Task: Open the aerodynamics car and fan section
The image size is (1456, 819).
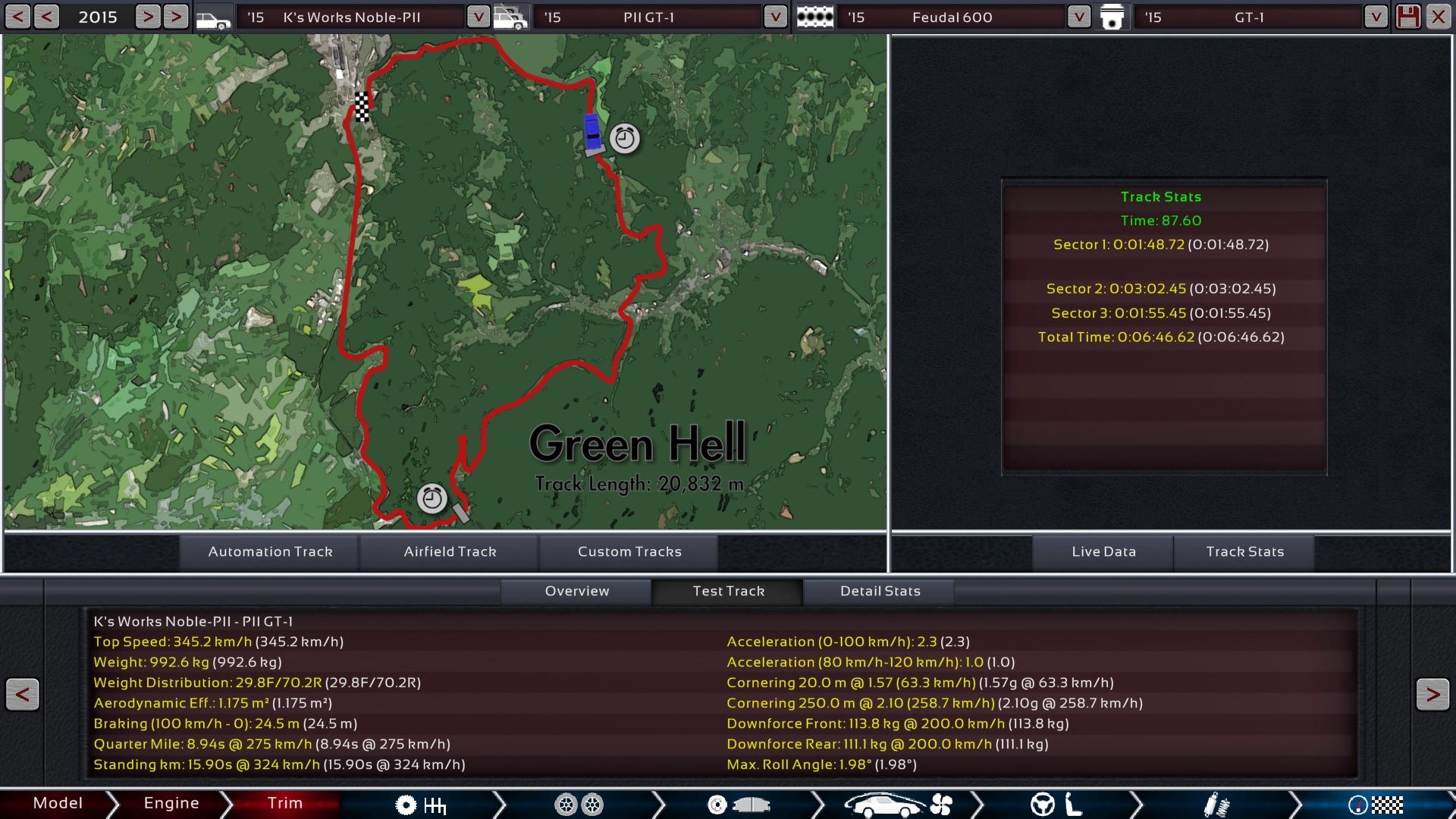Action: coord(897,805)
